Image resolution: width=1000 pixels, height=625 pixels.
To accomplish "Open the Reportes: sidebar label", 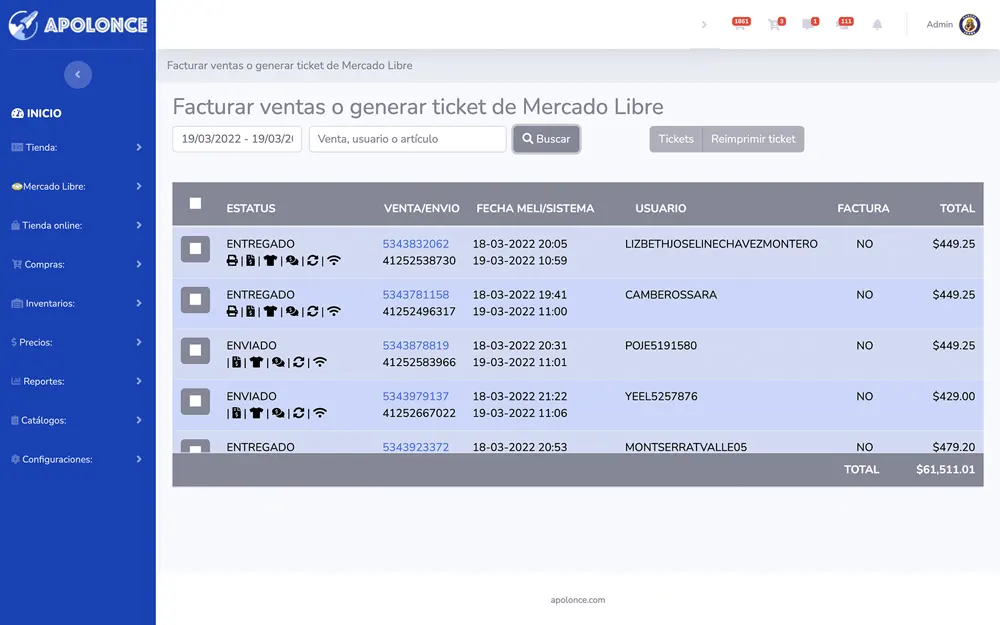I will (43, 381).
